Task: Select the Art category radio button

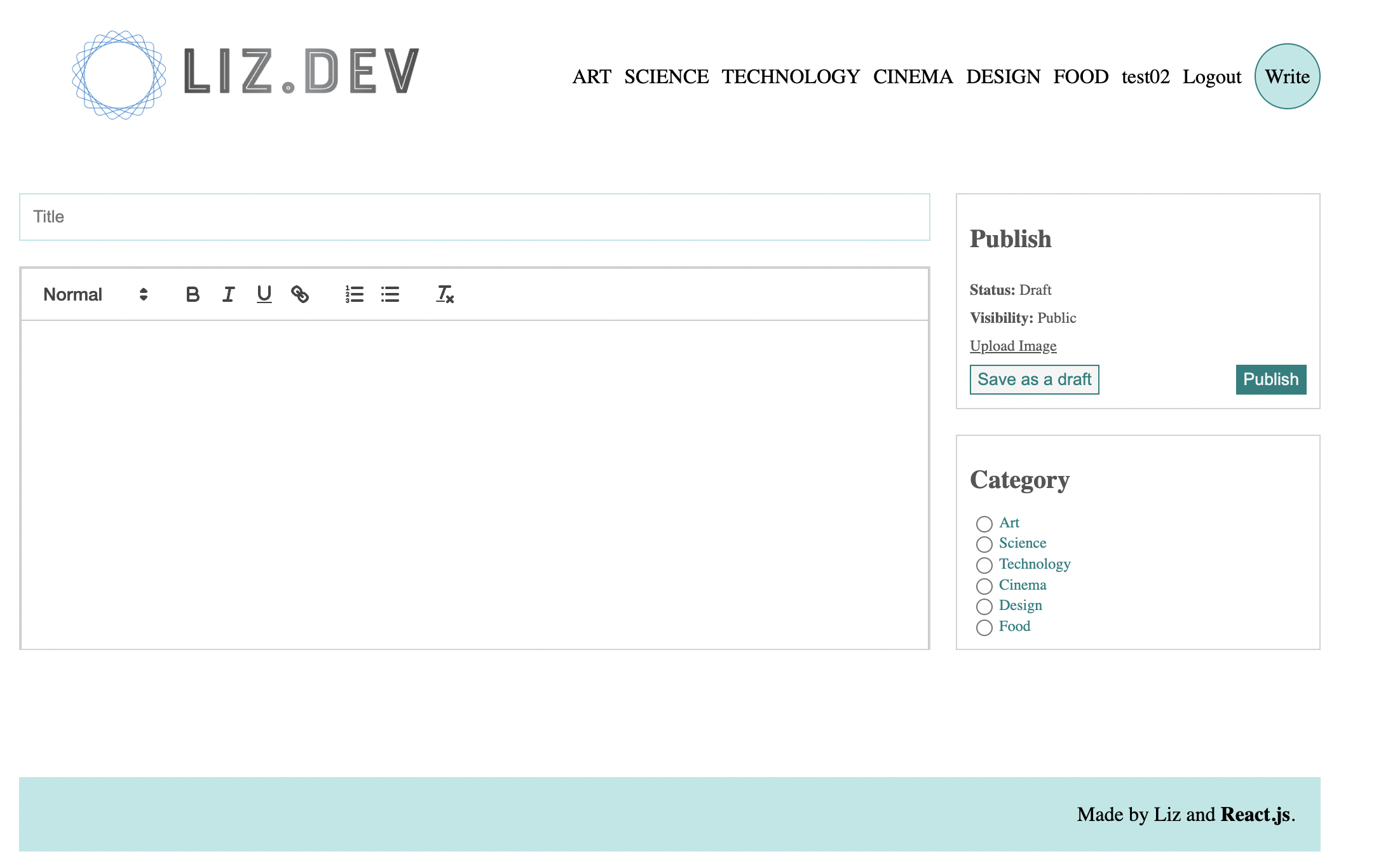Action: pyautogui.click(x=984, y=524)
